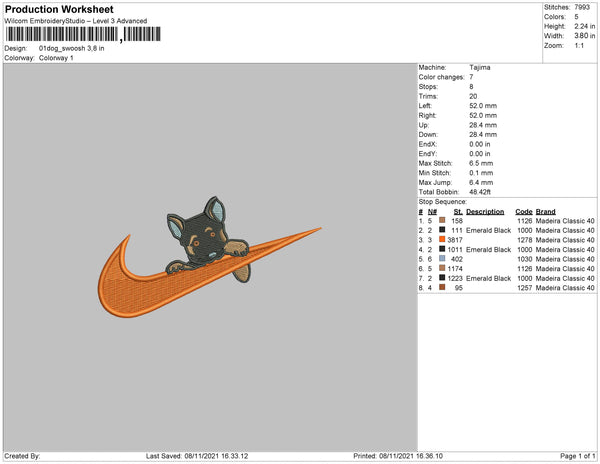Click code '1257' in stop row 8

coord(525,288)
